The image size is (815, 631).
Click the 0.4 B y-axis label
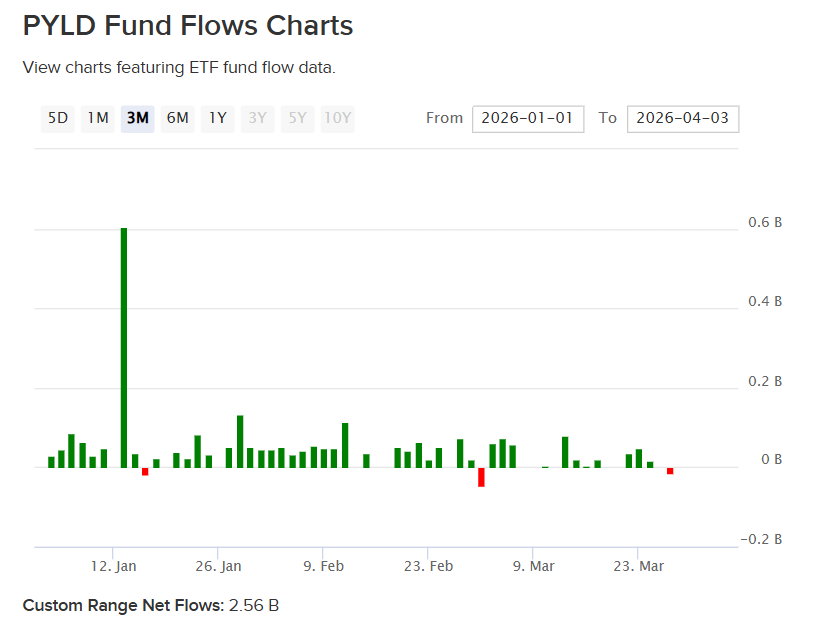765,301
